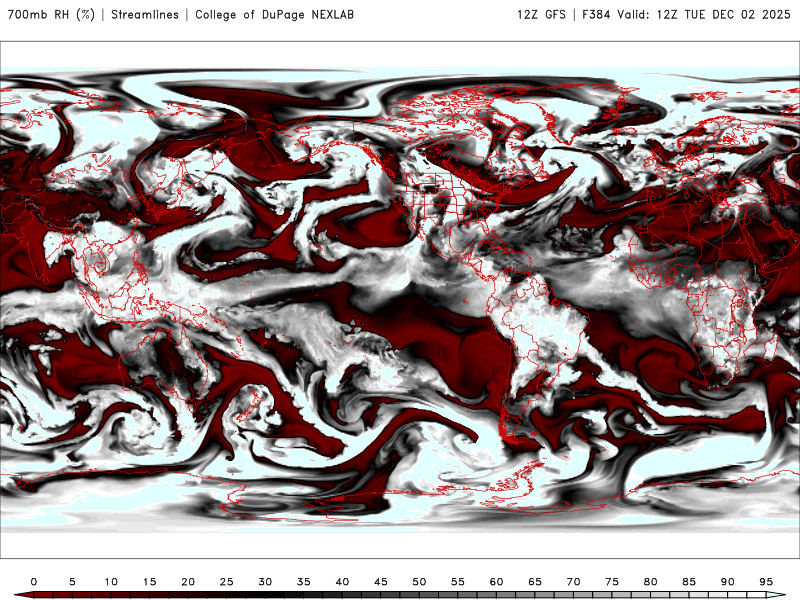Click the "80" colorbar scale label
The width and height of the screenshot is (800, 600).
(x=651, y=582)
